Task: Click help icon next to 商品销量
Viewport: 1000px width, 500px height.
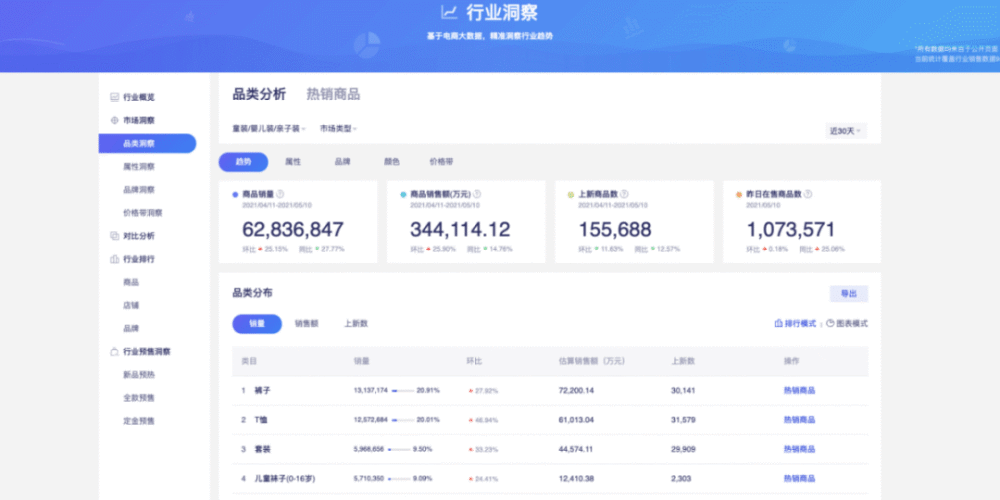Action: 280,194
